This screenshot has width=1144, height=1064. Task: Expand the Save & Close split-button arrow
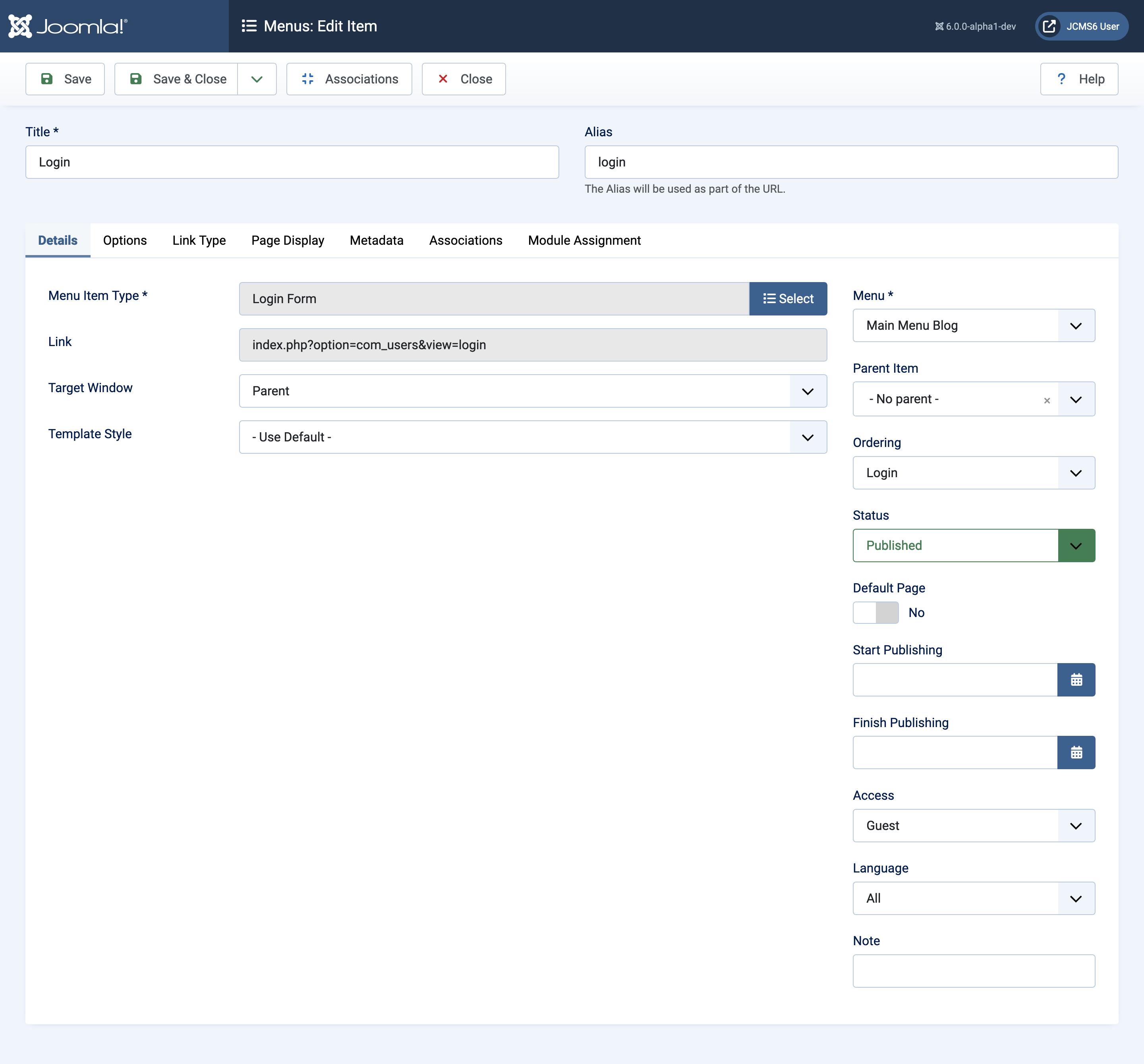pos(257,79)
